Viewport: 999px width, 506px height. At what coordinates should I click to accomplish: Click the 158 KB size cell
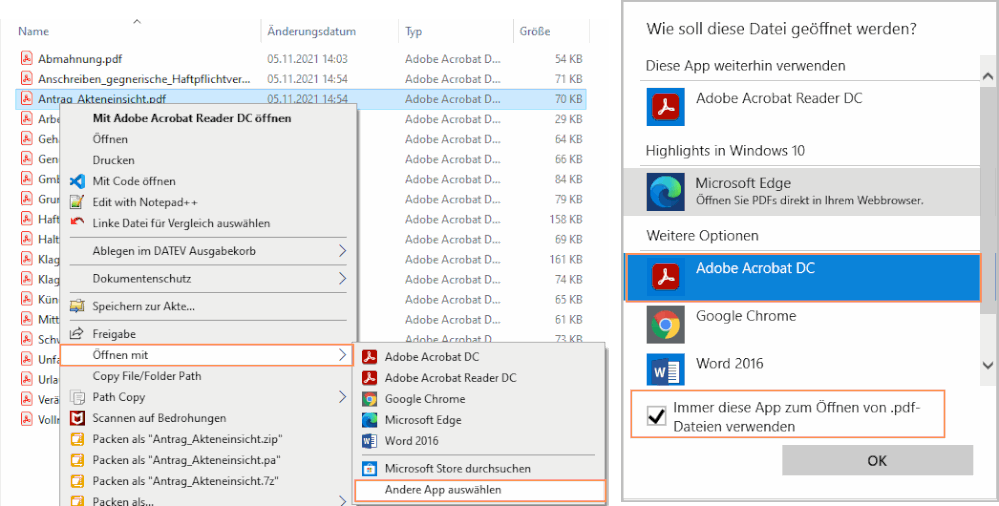[x=566, y=219]
